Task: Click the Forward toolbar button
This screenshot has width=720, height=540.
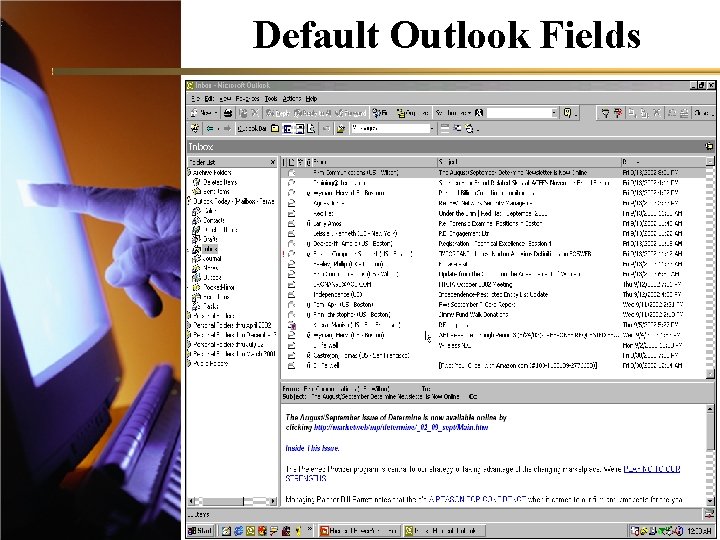Action: tap(351, 113)
